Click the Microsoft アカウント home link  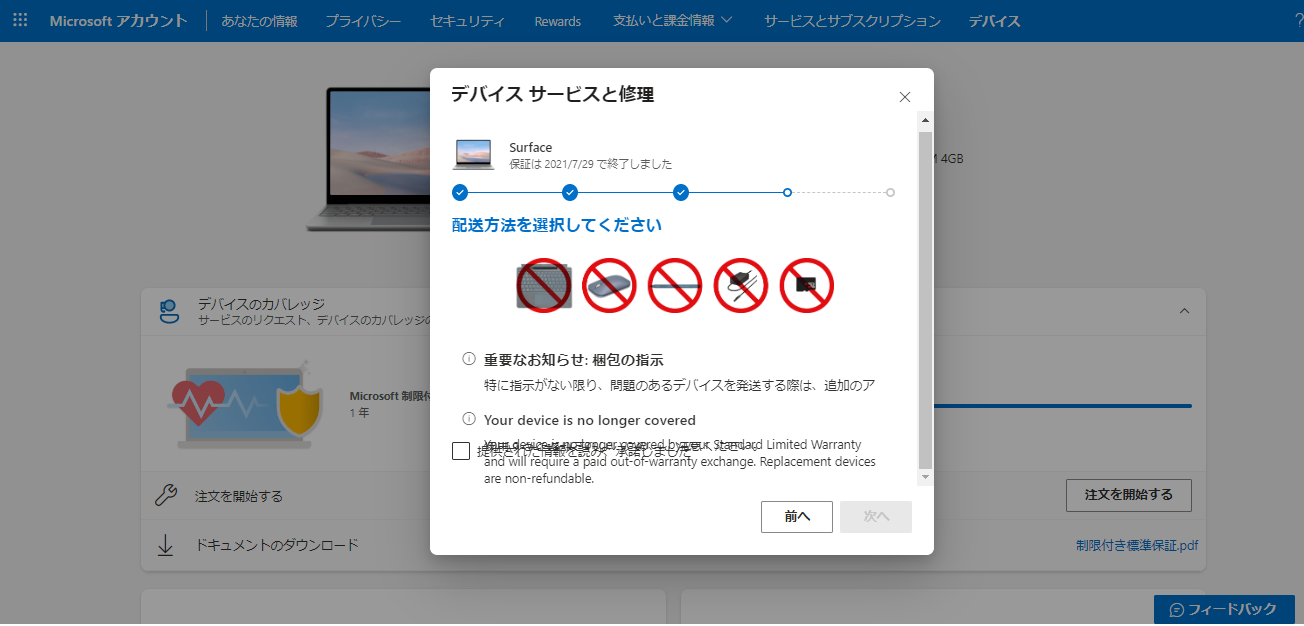pyautogui.click(x=118, y=20)
